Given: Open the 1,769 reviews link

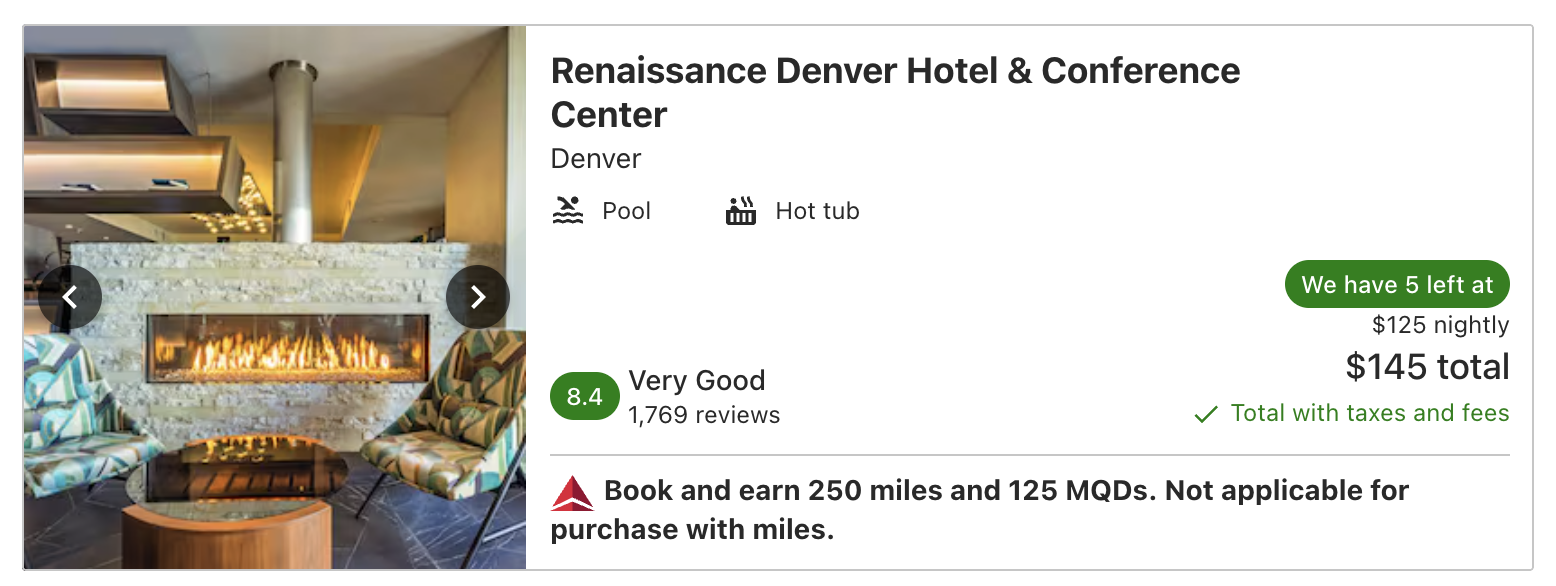Looking at the screenshot, I should (704, 415).
